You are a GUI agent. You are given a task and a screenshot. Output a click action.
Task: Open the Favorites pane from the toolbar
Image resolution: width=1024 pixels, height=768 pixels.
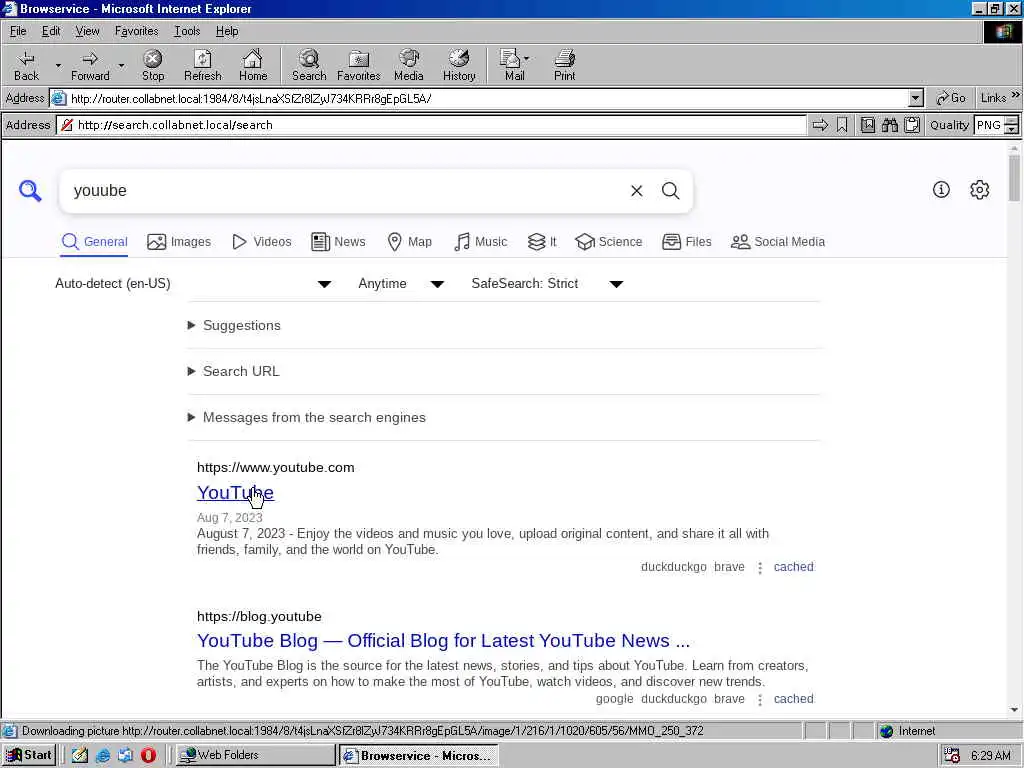tap(359, 65)
